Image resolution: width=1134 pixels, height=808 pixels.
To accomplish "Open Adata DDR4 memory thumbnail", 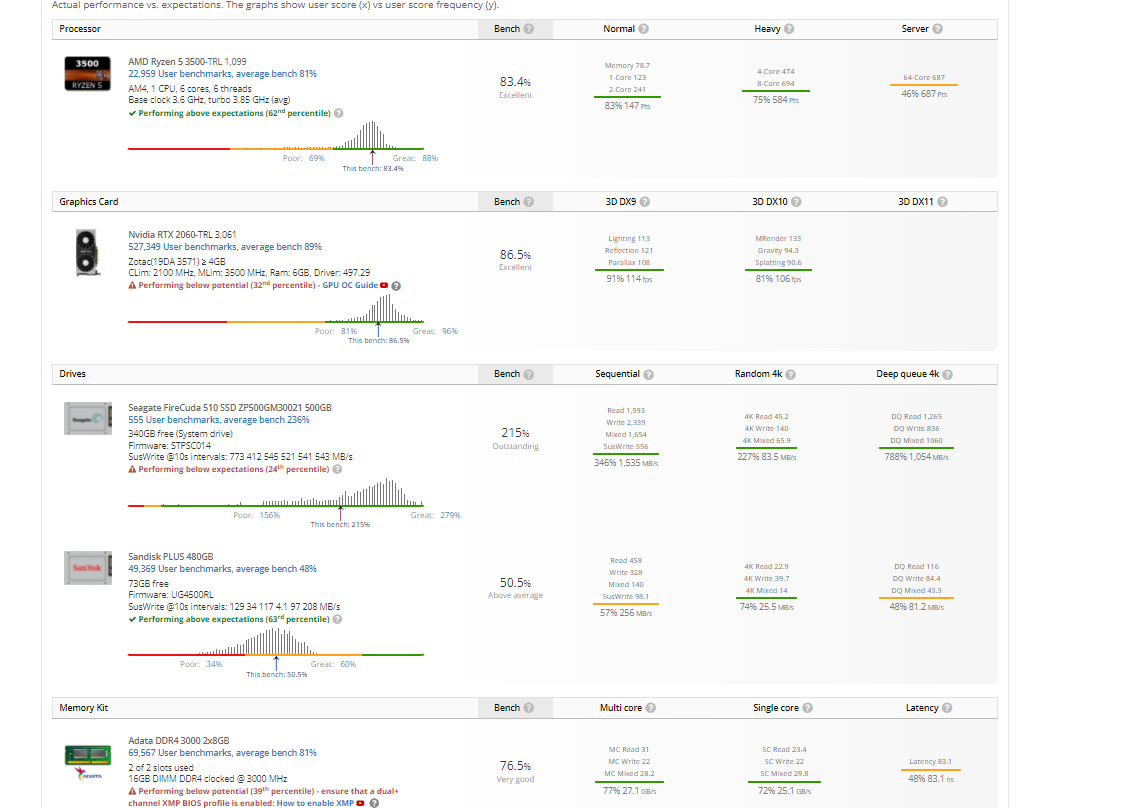I will [x=88, y=762].
